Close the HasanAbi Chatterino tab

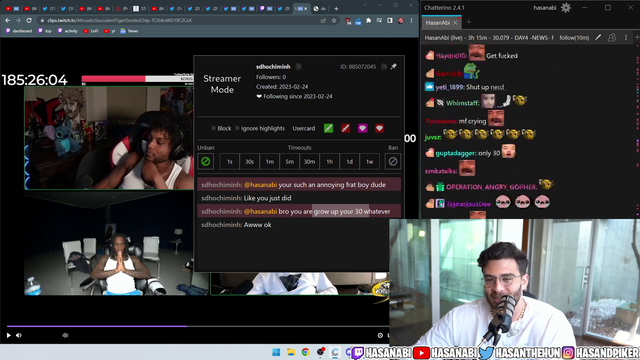(456, 23)
